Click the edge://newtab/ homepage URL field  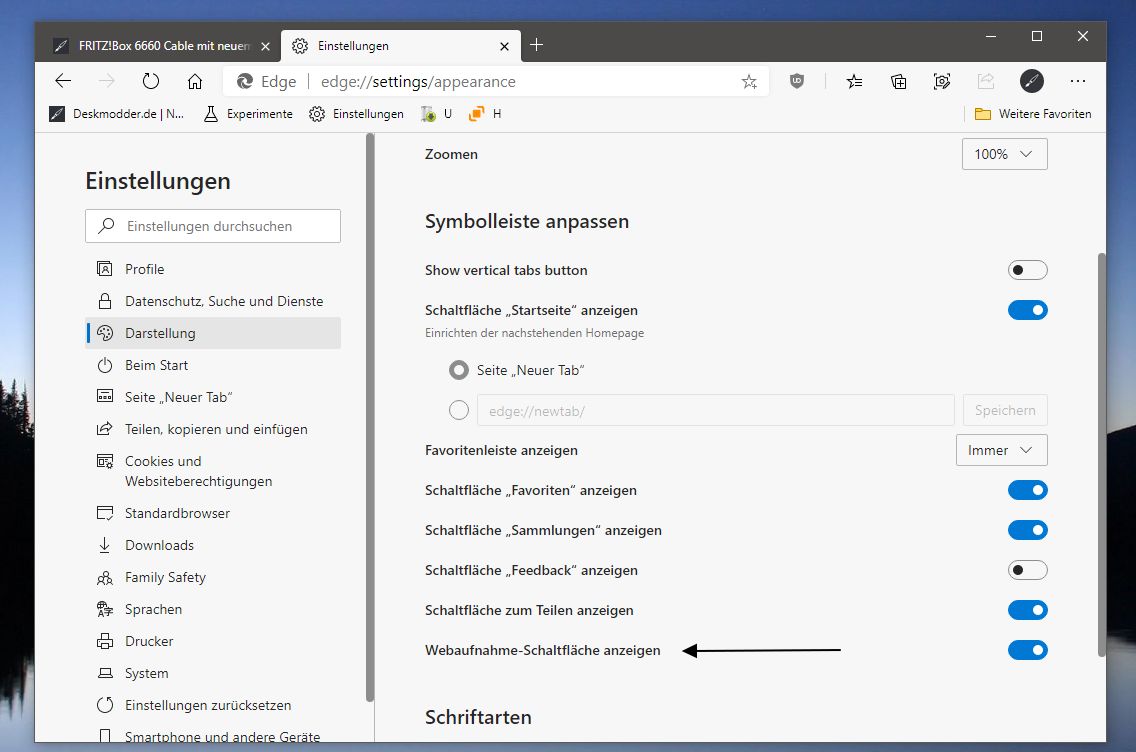tap(715, 410)
